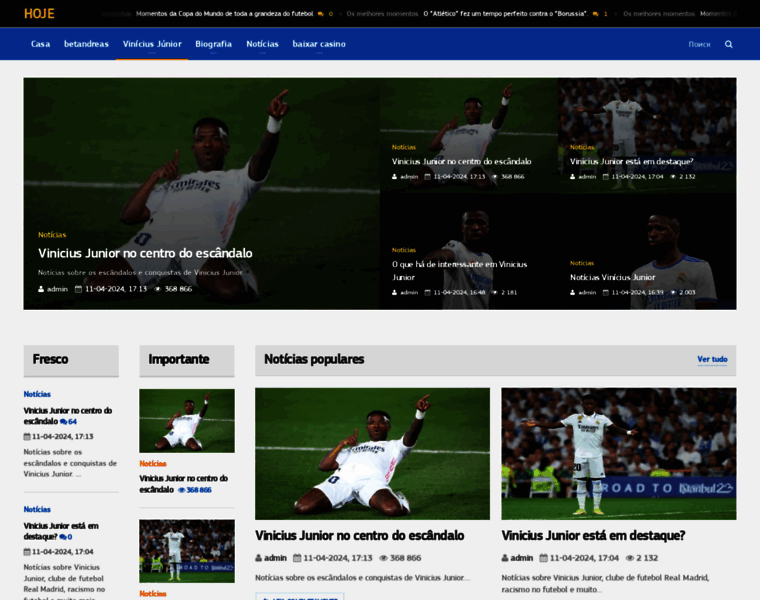The image size is (760, 600).
Task: Click Ver tudo link in Notícias populares
Action: tap(712, 359)
